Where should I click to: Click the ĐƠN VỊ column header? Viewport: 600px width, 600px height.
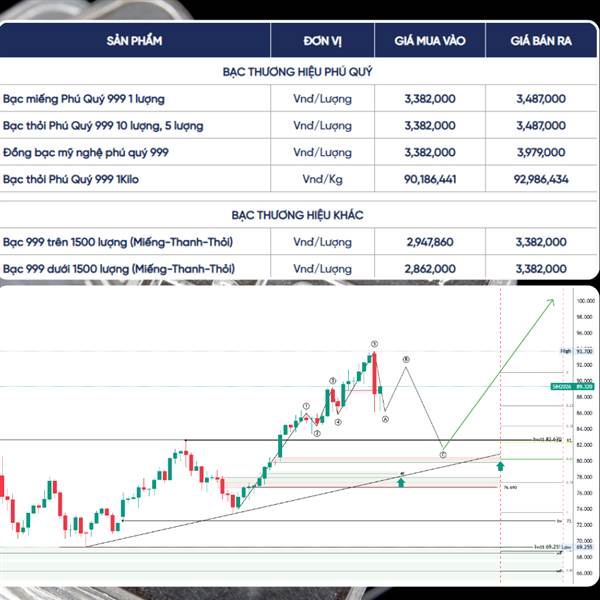point(322,41)
